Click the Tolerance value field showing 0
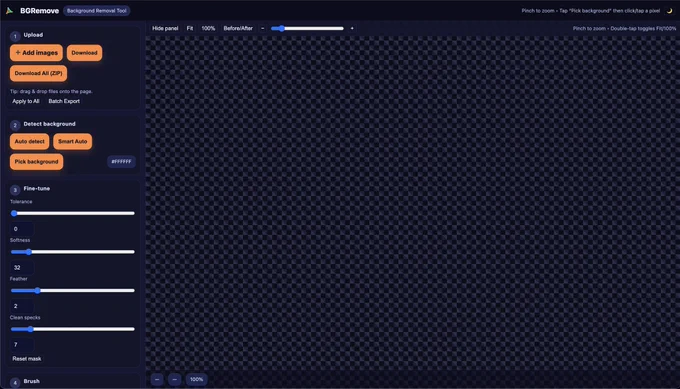 pyautogui.click(x=22, y=229)
